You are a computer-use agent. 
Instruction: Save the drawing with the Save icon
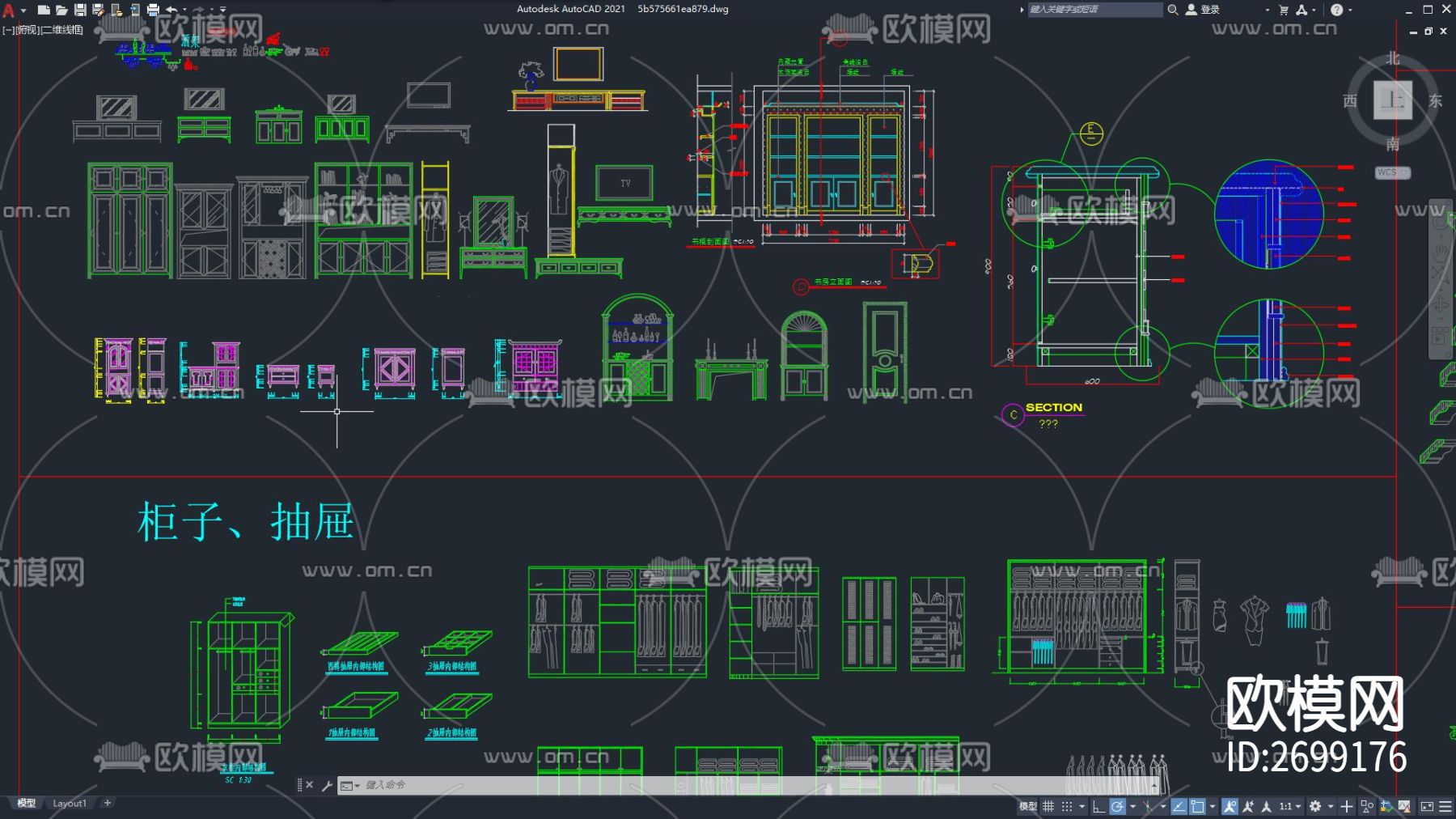click(80, 11)
